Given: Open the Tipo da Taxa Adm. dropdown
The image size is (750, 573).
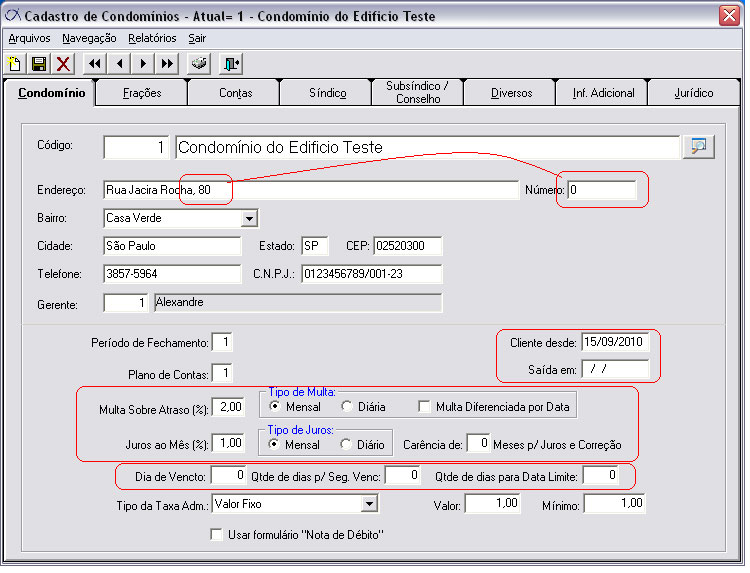Looking at the screenshot, I should pos(369,504).
